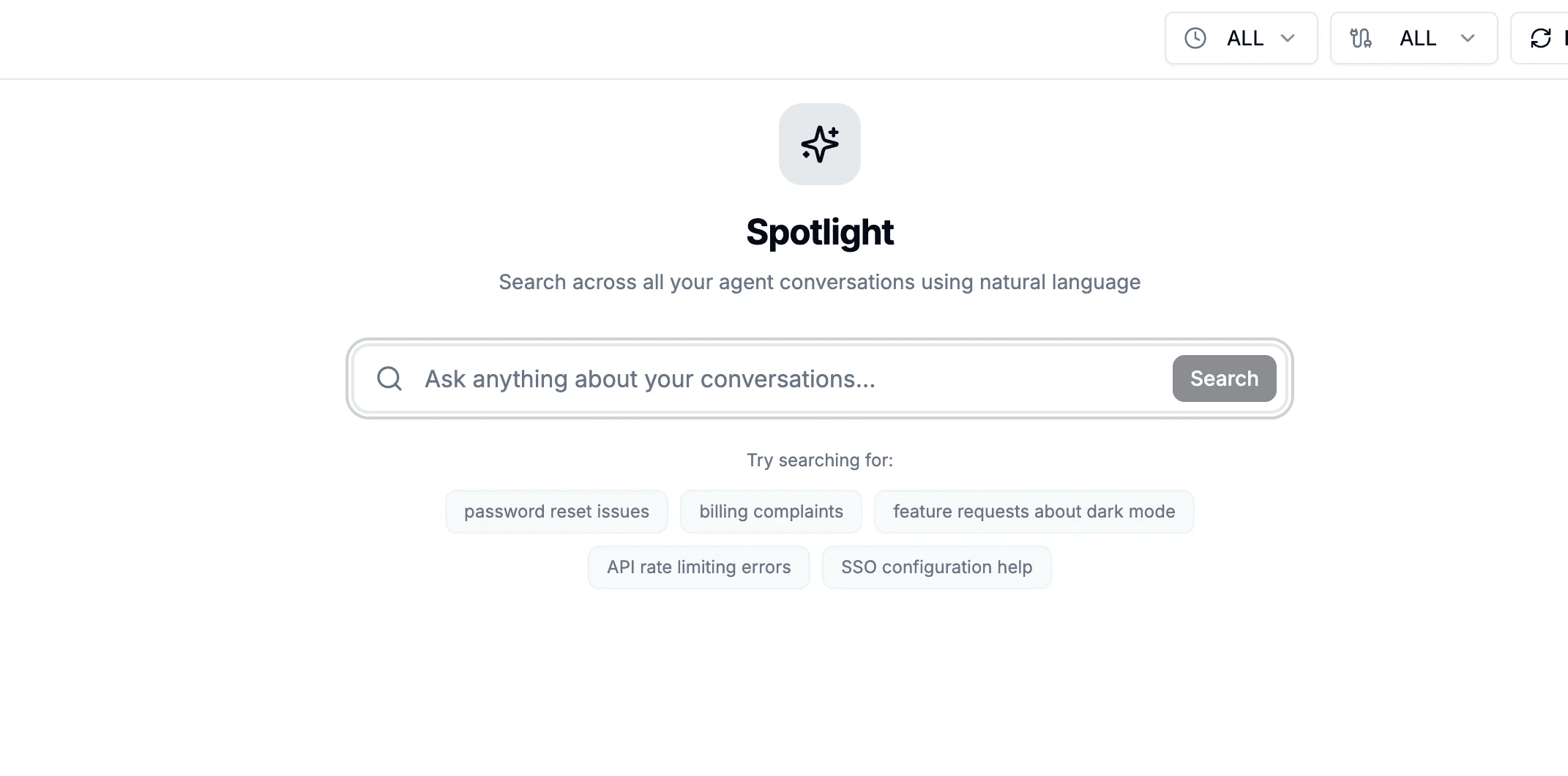
Task: Click the Ask anything placeholder text
Action: tap(649, 378)
